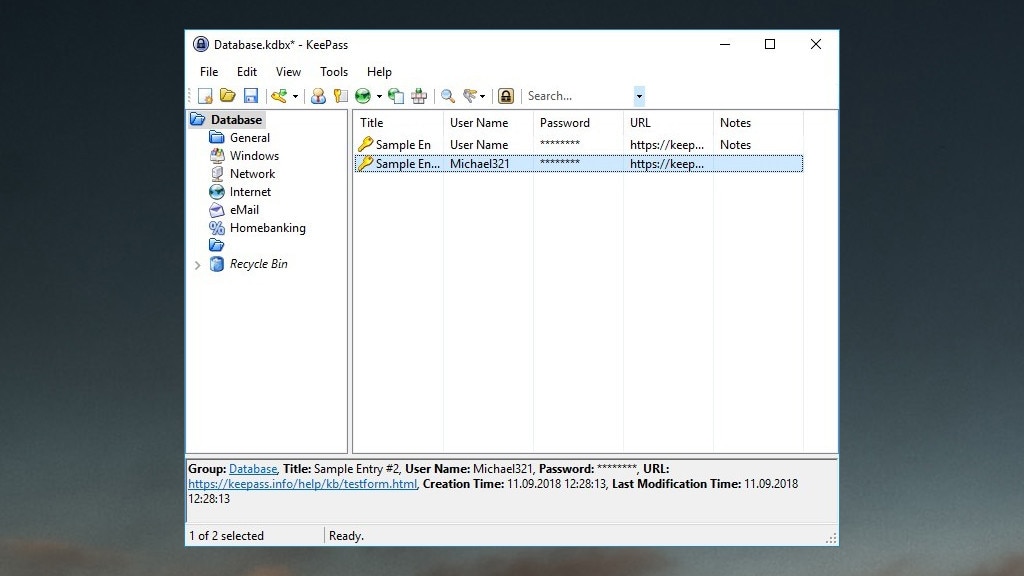
Task: Click the KeePass lock icon in title bar
Action: [200, 44]
